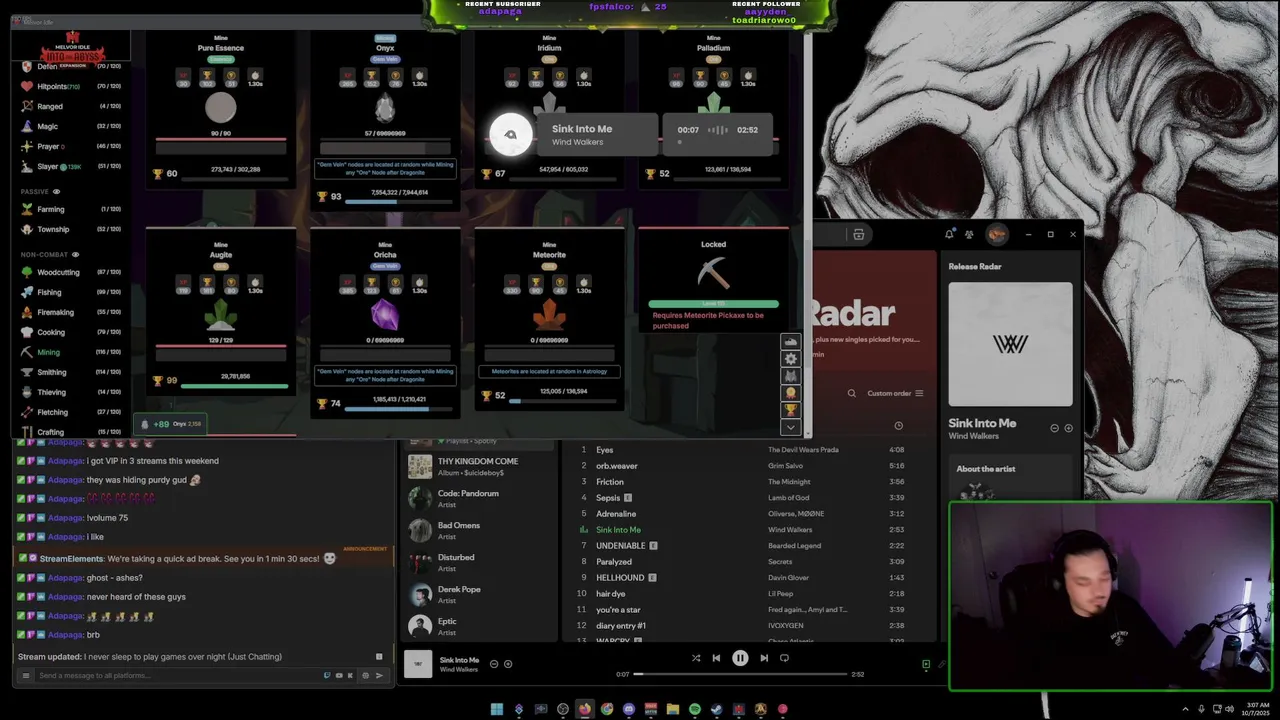Open THY KINGDOM COME album in library
The width and height of the screenshot is (1280, 720).
tap(480, 466)
